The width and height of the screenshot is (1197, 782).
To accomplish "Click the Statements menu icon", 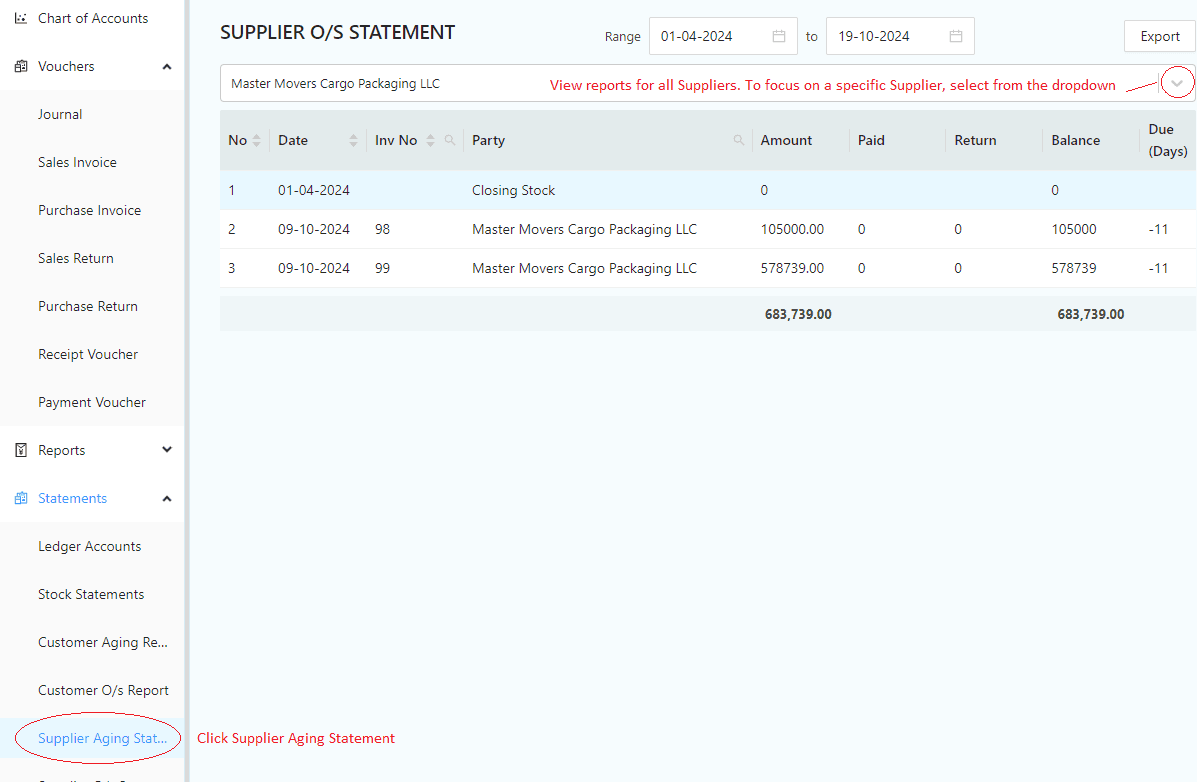I will tap(21, 499).
